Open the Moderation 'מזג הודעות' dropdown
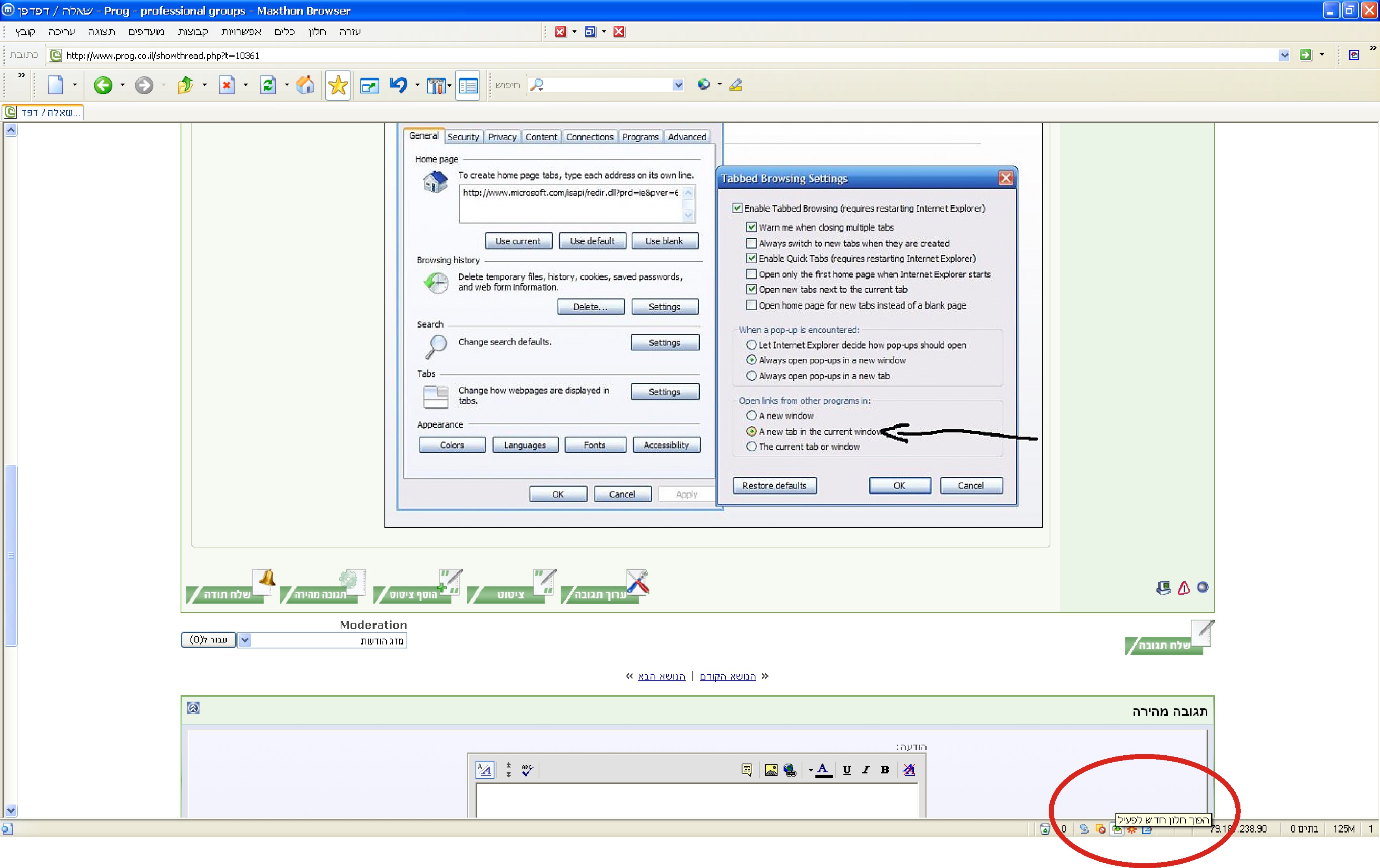 pyautogui.click(x=245, y=640)
